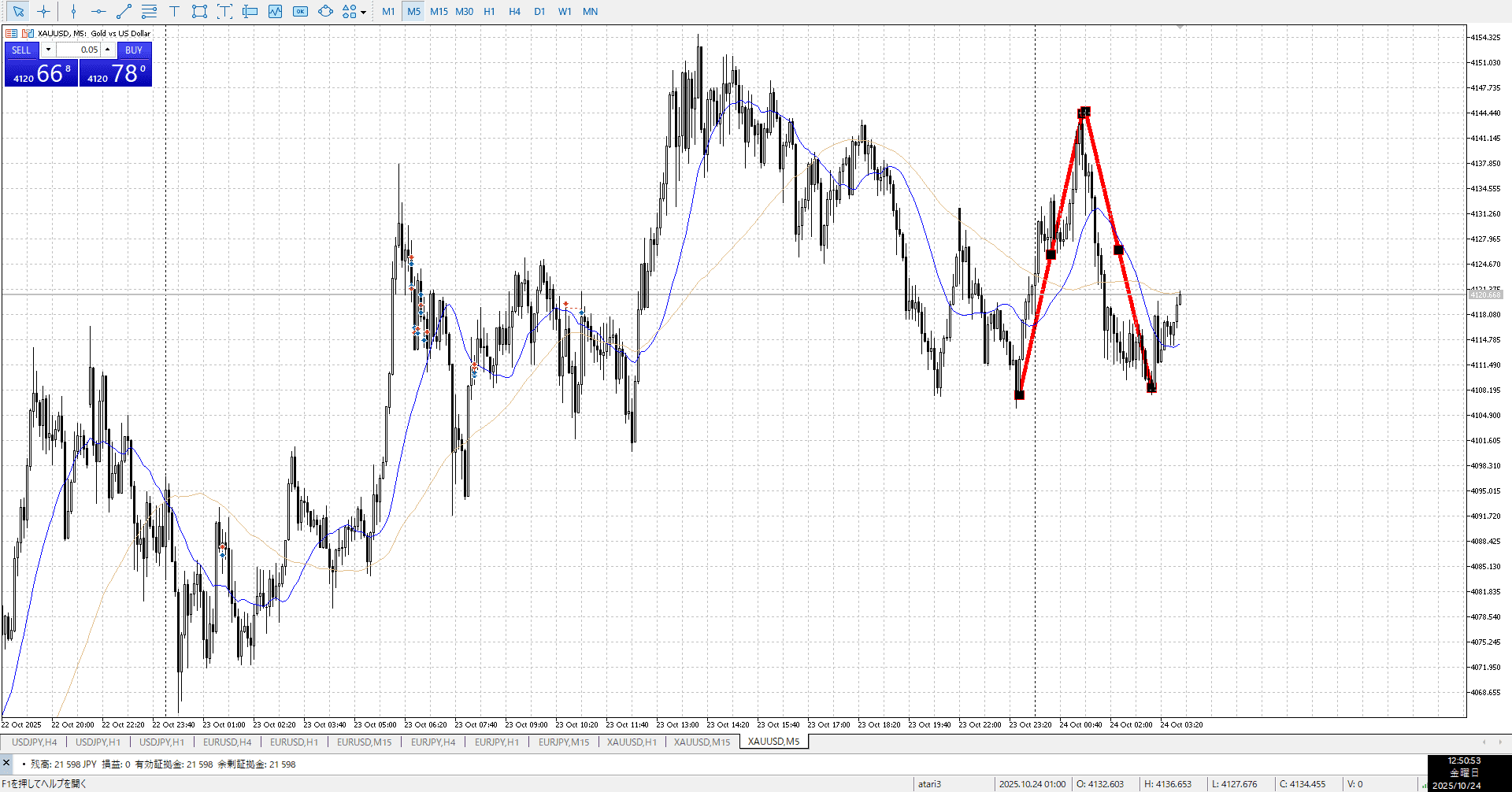
Task: Decrease lot volume with down arrow
Action: click(x=48, y=50)
